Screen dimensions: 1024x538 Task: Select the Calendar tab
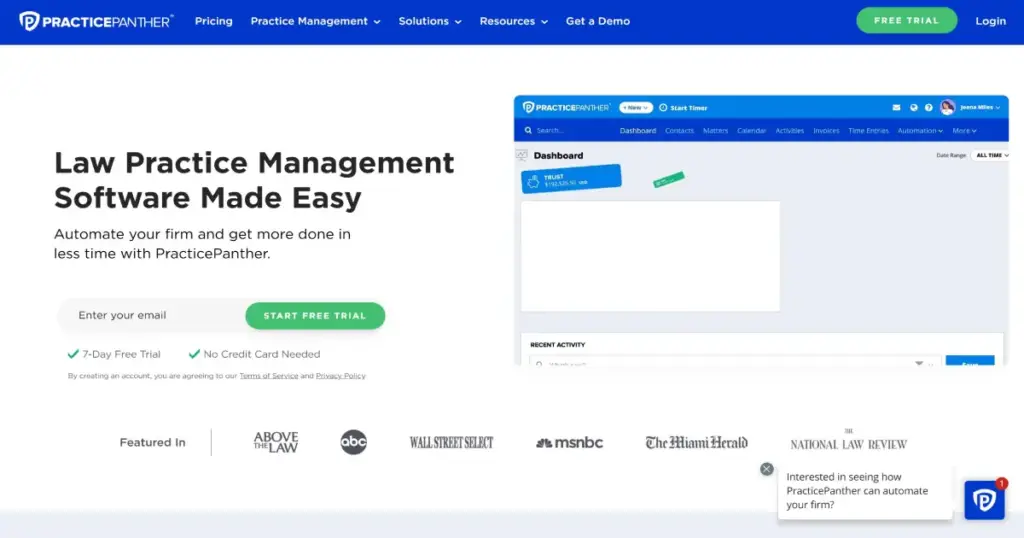coord(751,131)
